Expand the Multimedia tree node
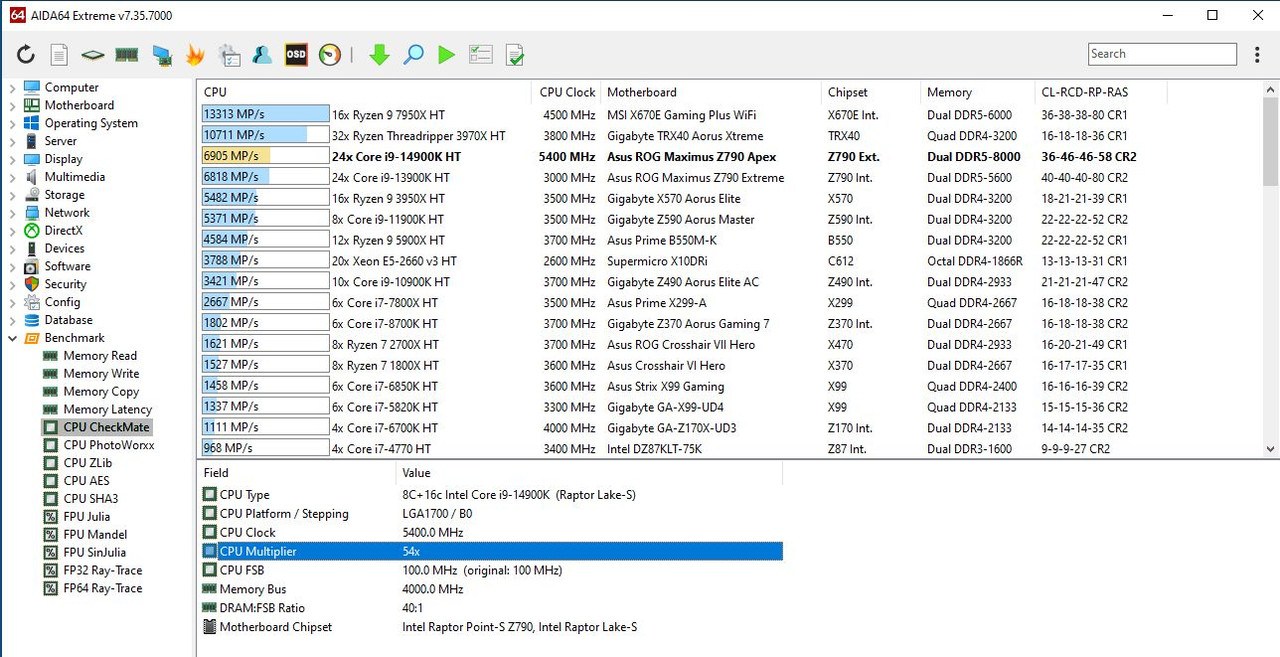Image resolution: width=1280 pixels, height=657 pixels. point(12,178)
